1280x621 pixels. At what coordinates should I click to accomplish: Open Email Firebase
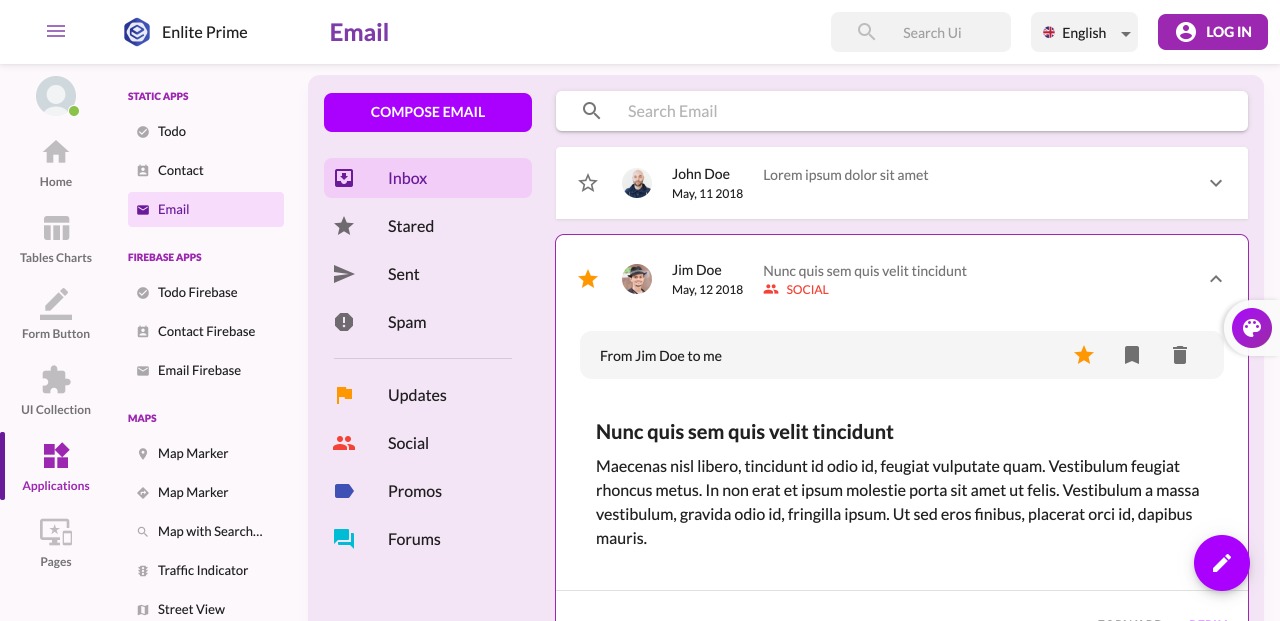(x=206, y=370)
